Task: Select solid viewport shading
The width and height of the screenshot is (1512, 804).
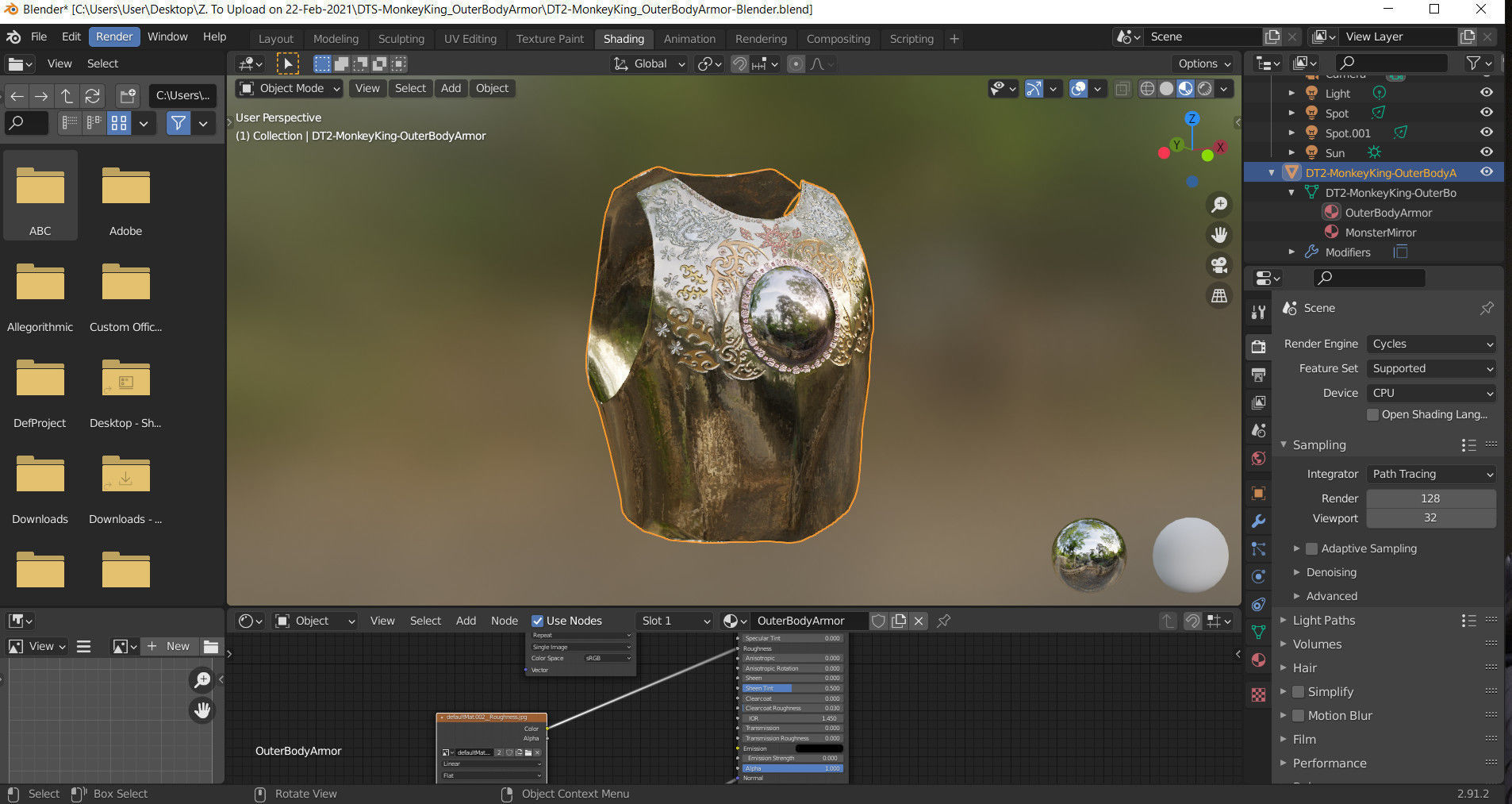Action: pos(1166,89)
